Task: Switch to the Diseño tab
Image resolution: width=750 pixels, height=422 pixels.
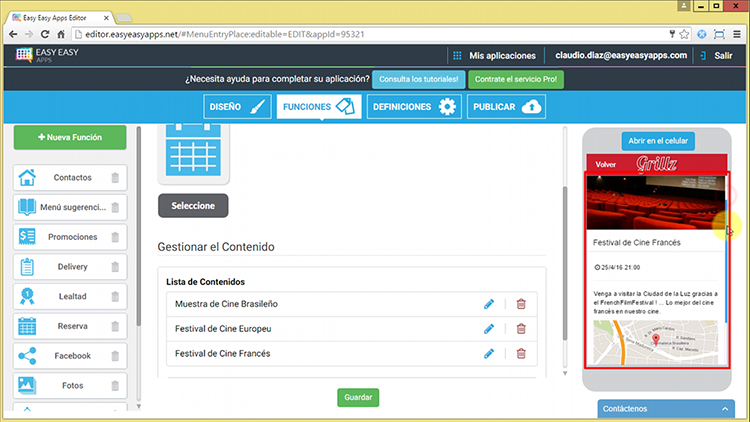Action: pyautogui.click(x=237, y=107)
